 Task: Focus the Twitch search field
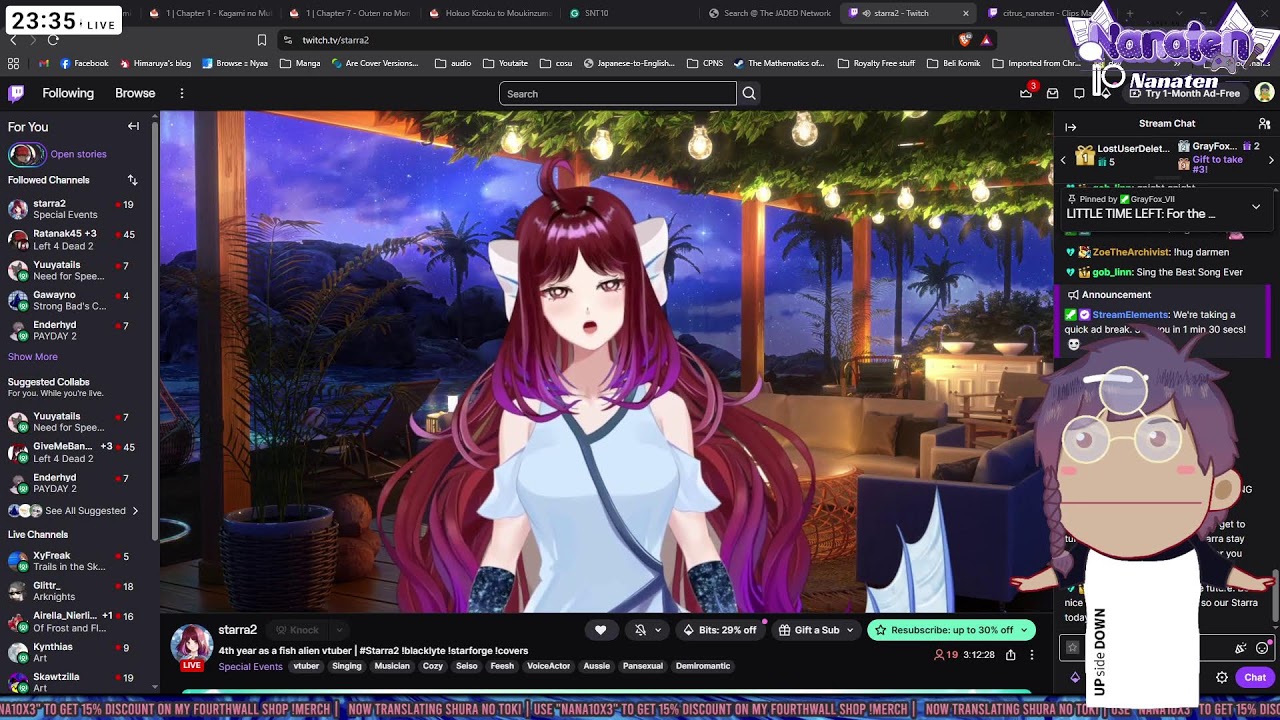(617, 93)
